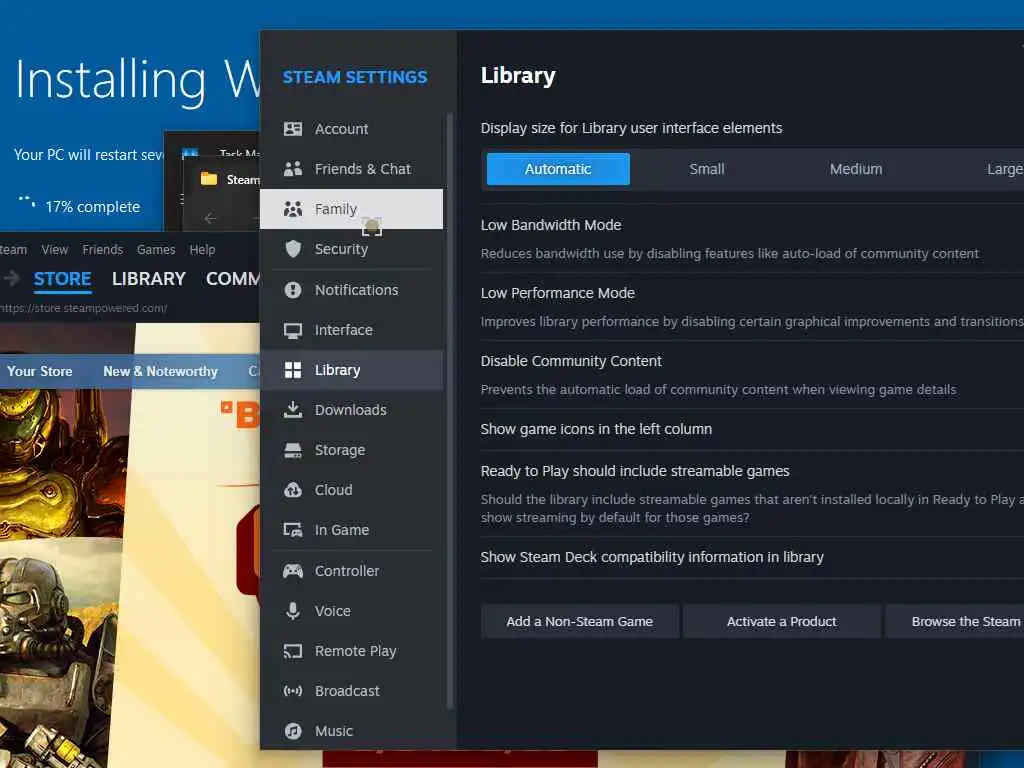The height and width of the screenshot is (768, 1024).
Task: Click LIBRARY tab in Steam window
Action: pos(149,279)
